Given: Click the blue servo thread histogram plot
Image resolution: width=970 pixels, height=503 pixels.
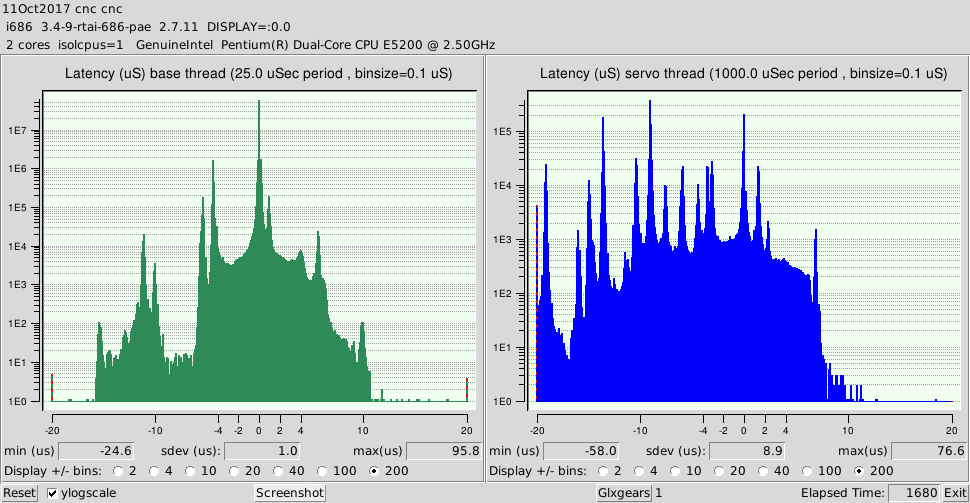Looking at the screenshot, I should (x=744, y=251).
